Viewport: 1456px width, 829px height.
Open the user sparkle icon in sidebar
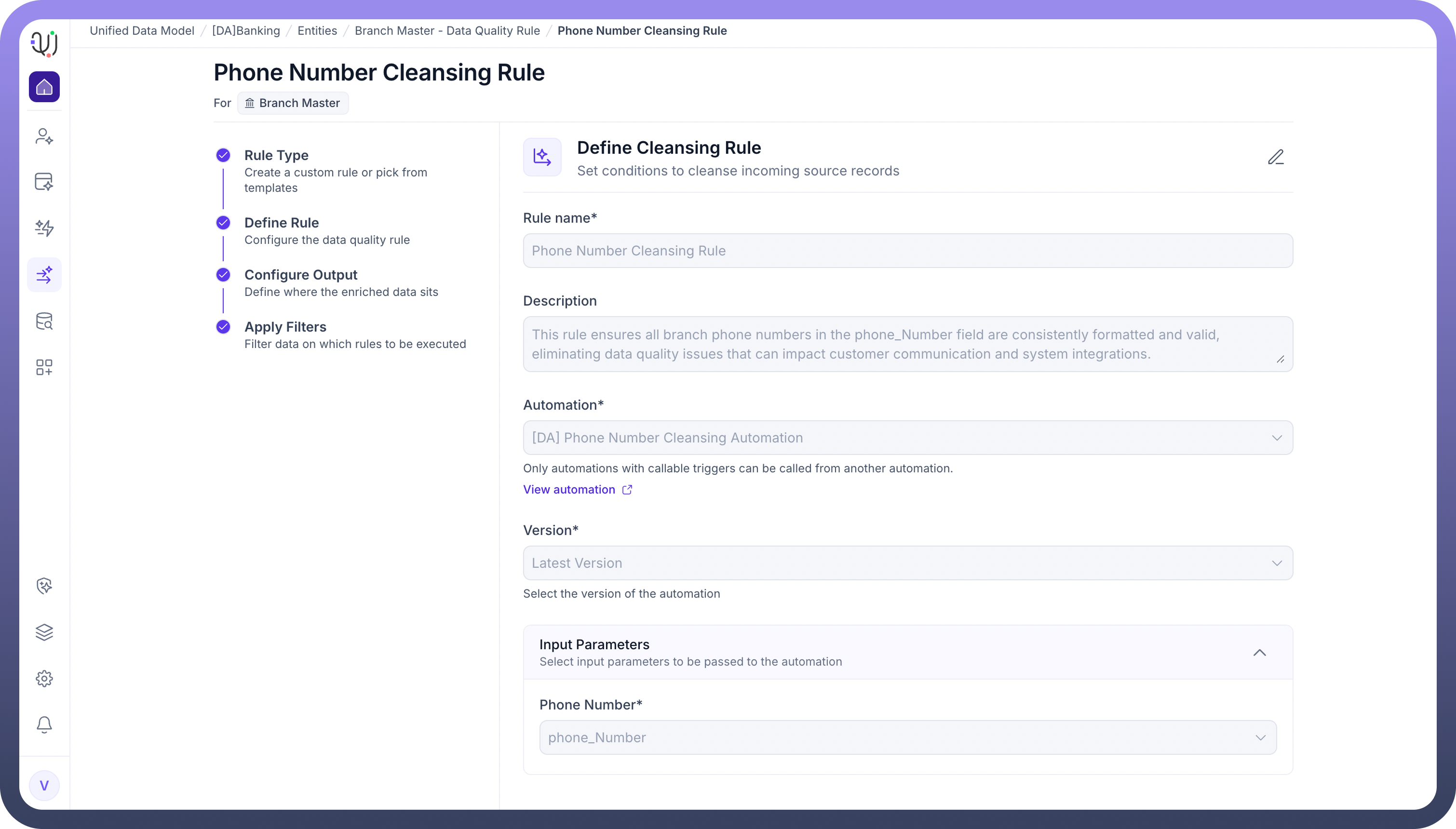[44, 137]
